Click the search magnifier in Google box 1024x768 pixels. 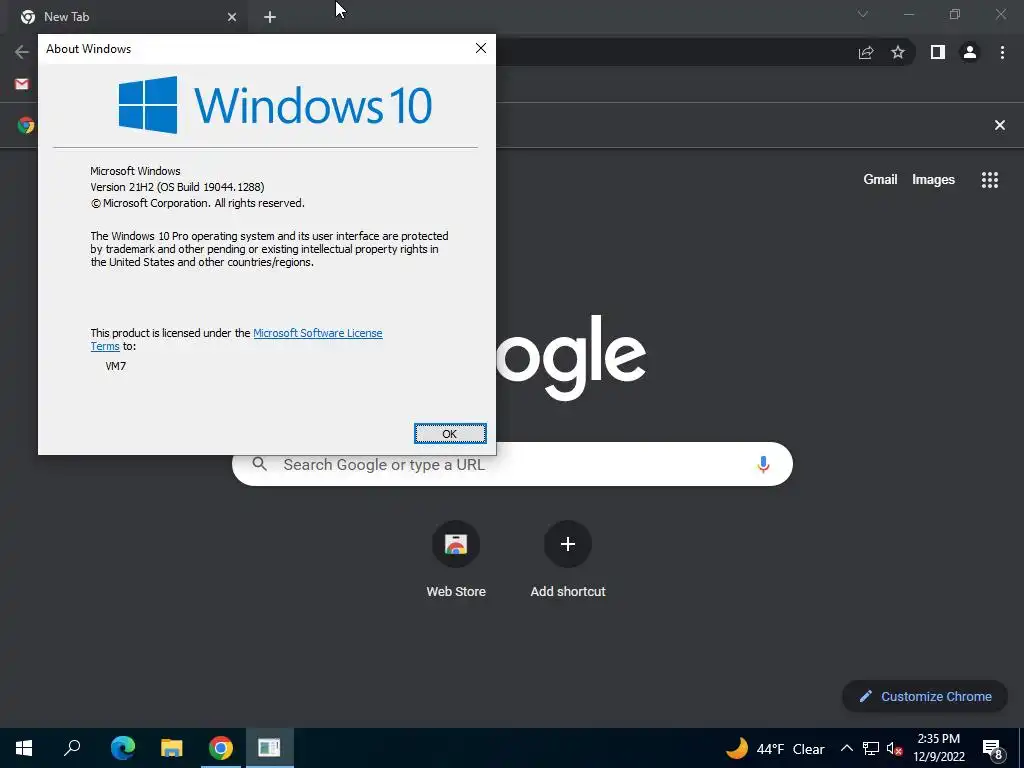259,464
